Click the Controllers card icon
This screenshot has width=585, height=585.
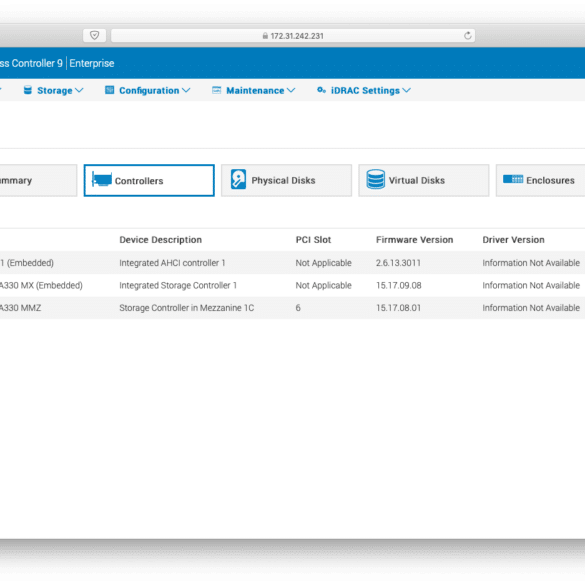coord(102,179)
